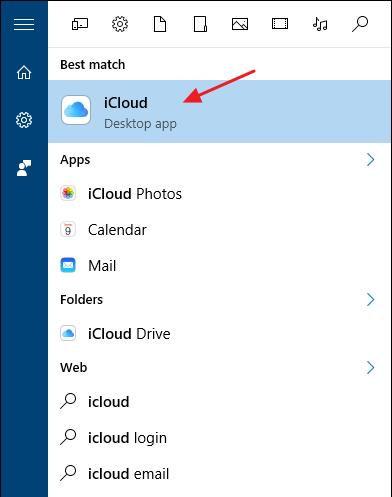
Task: Filter results by Settings gear icon
Action: coord(120,24)
